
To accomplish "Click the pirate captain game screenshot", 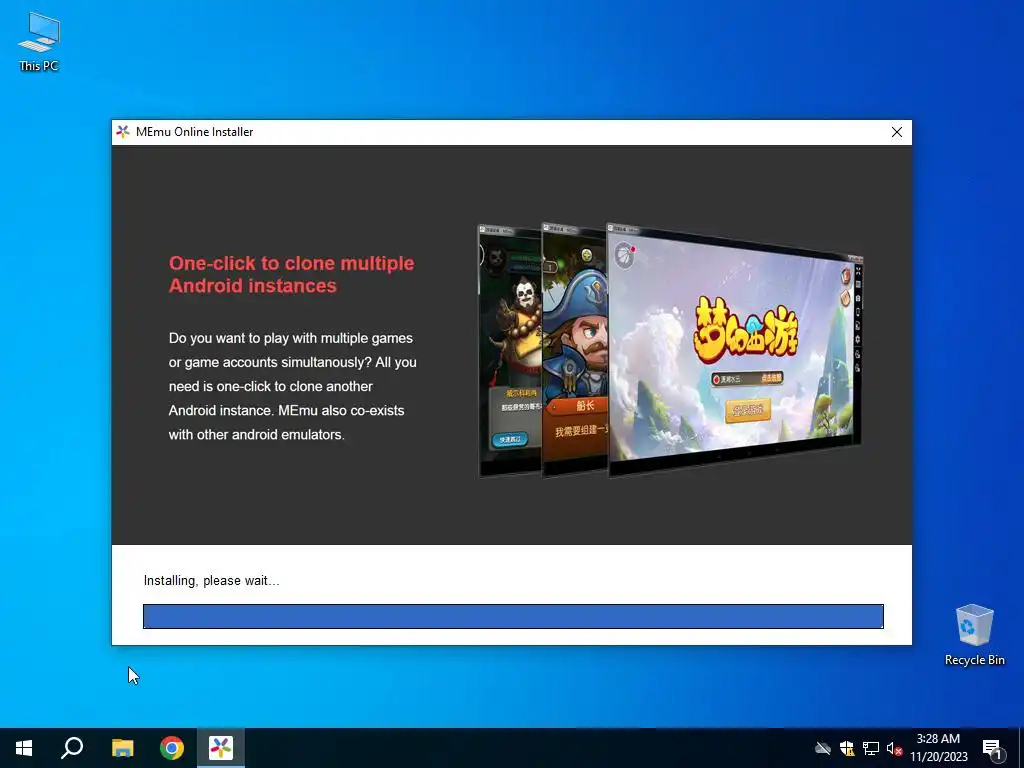I will 575,351.
